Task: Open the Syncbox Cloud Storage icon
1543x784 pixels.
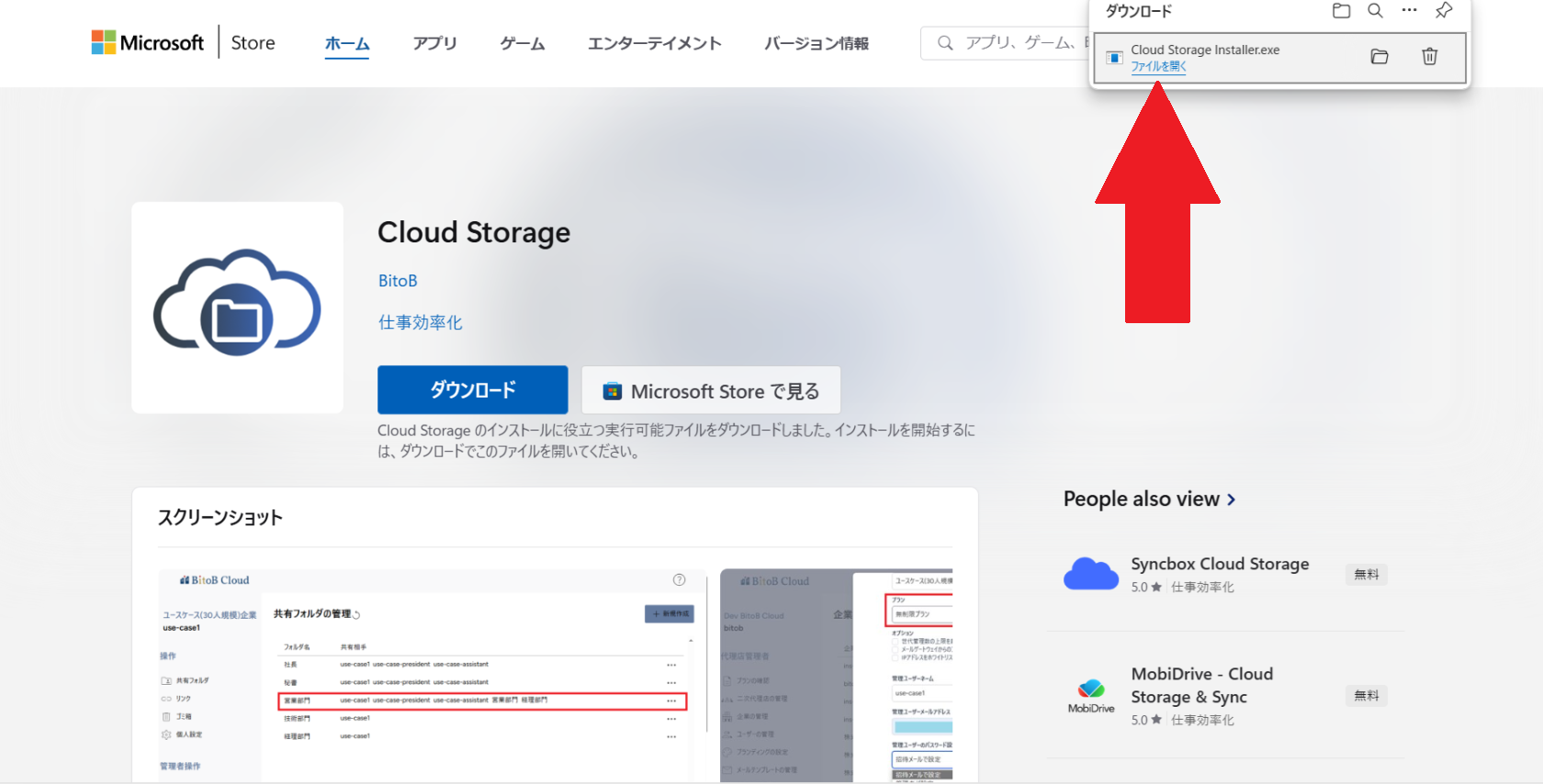Action: [1091, 574]
